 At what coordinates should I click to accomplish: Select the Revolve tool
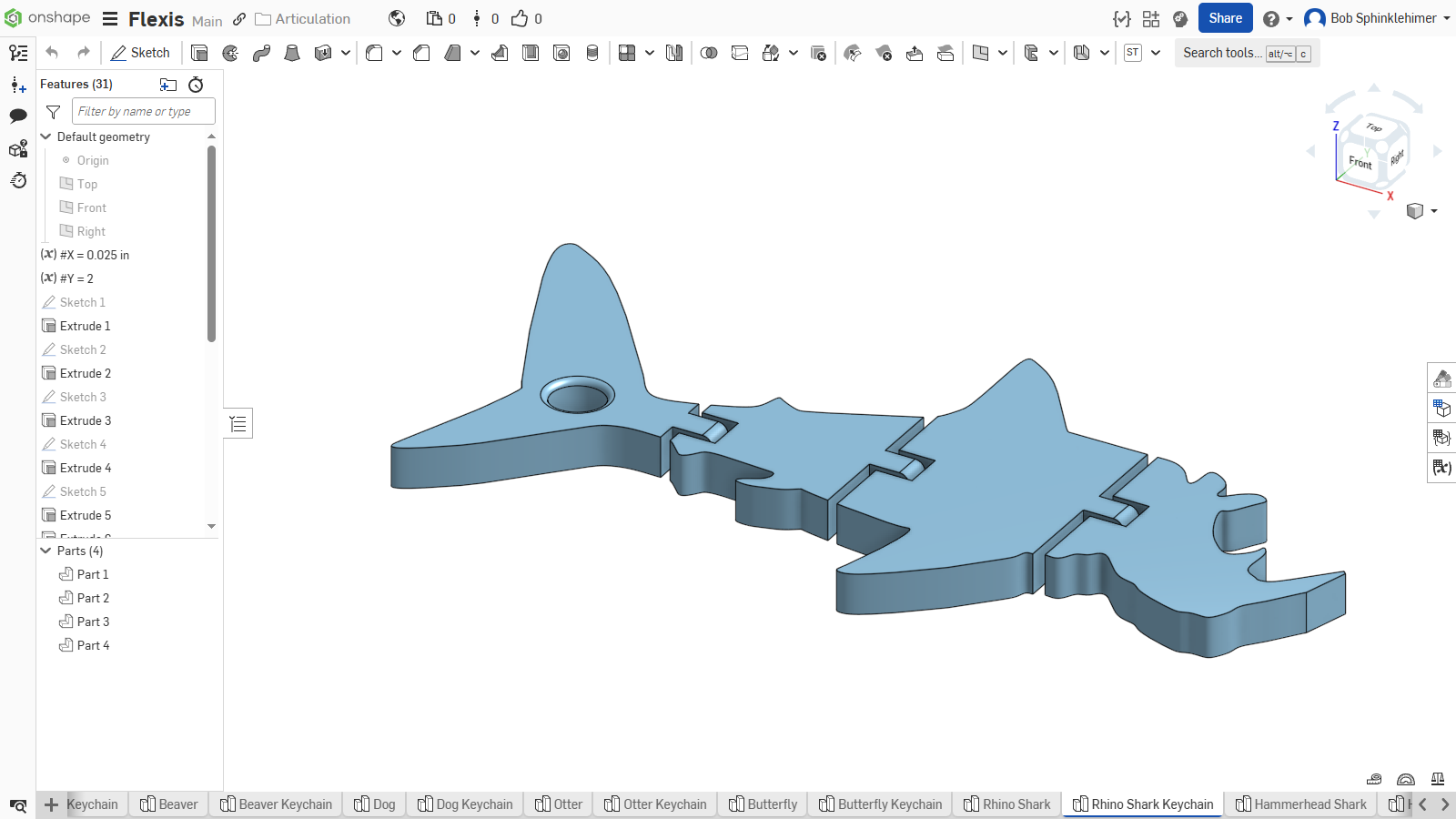230,53
